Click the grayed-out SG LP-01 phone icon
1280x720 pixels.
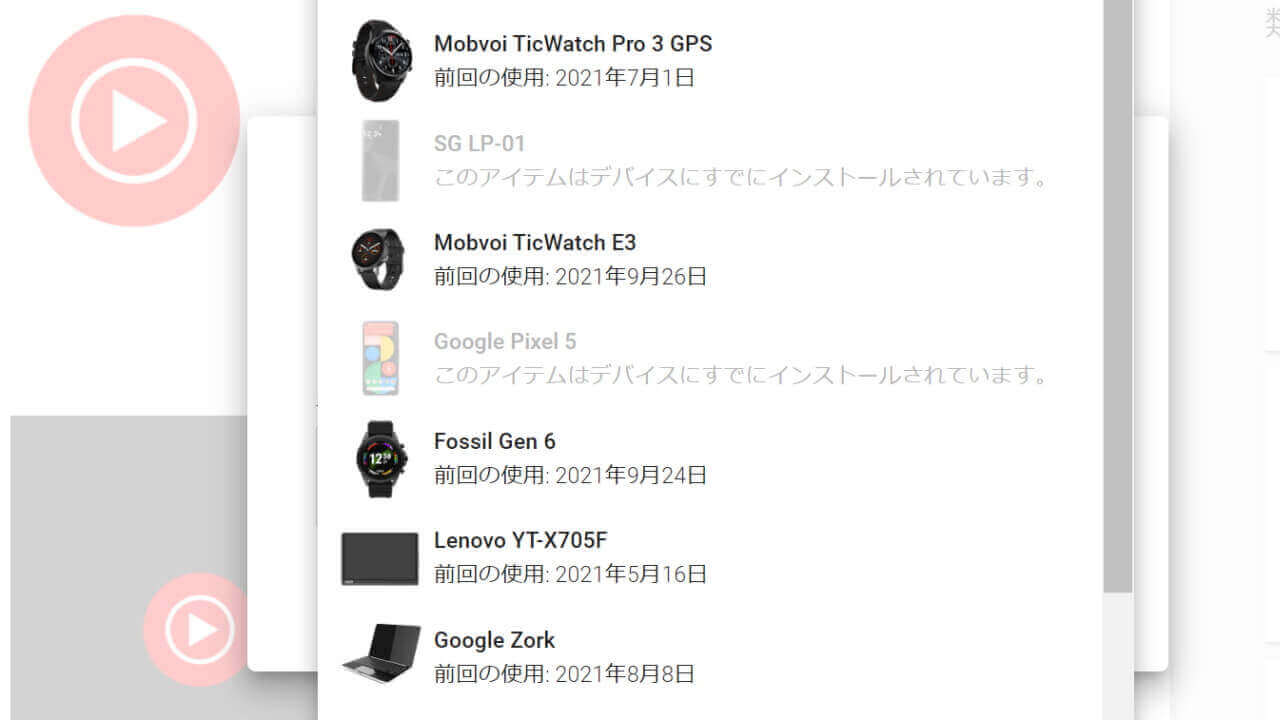(x=380, y=160)
